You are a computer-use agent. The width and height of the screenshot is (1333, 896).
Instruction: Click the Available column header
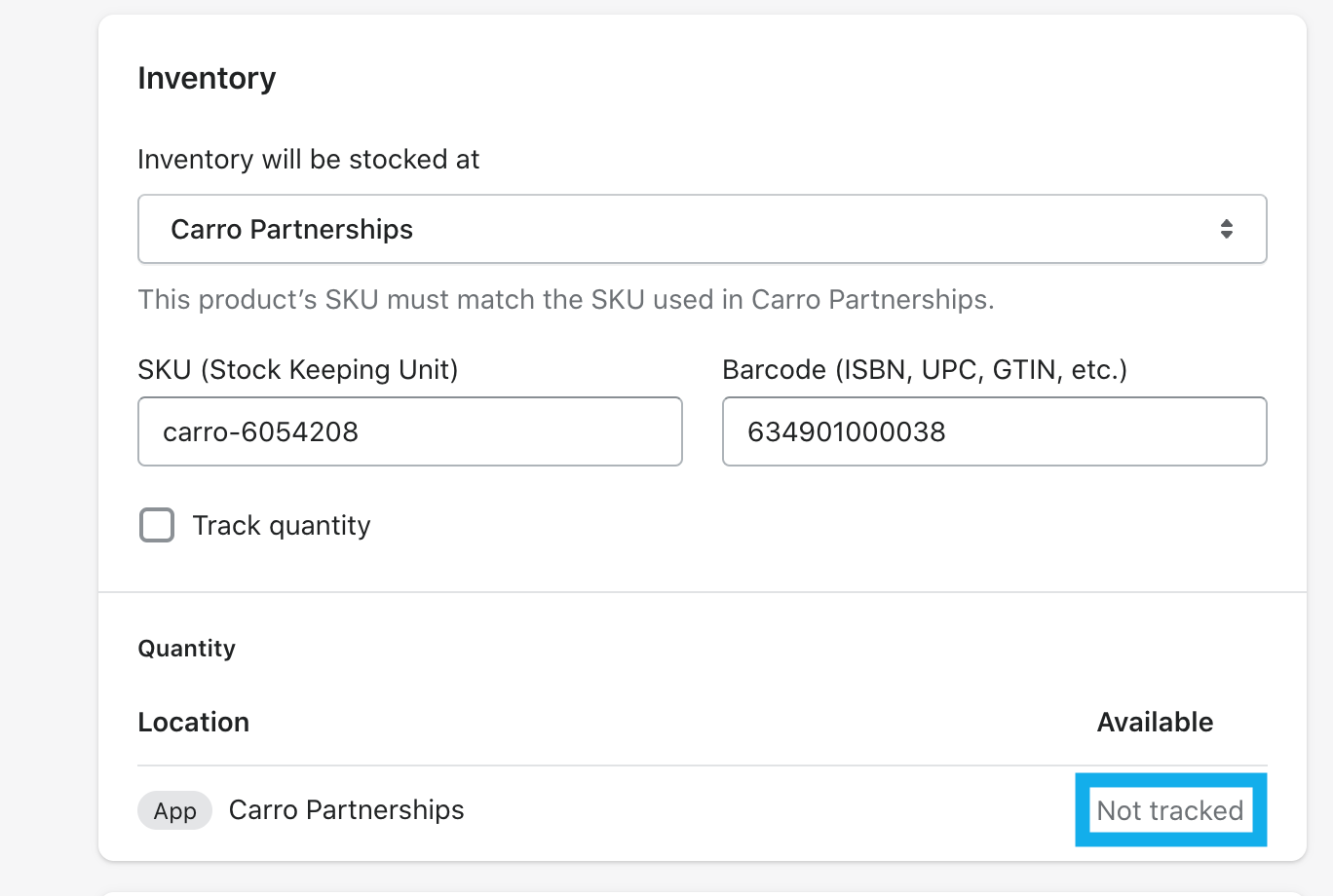click(1155, 722)
